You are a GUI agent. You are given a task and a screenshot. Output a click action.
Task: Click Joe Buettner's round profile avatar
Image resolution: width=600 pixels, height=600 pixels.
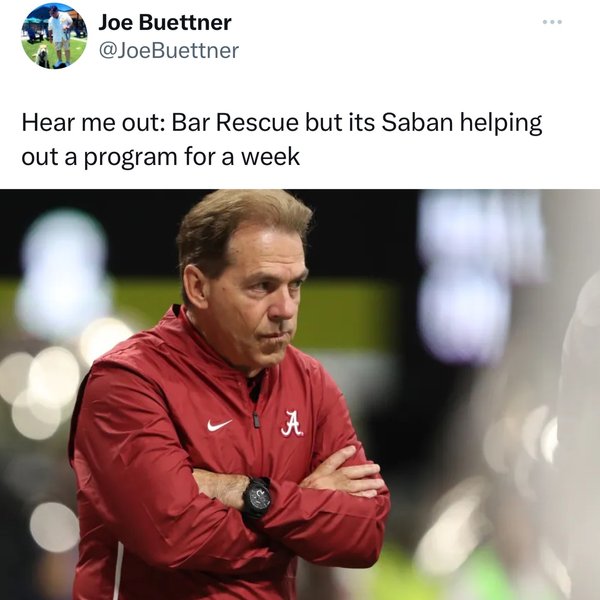54,36
